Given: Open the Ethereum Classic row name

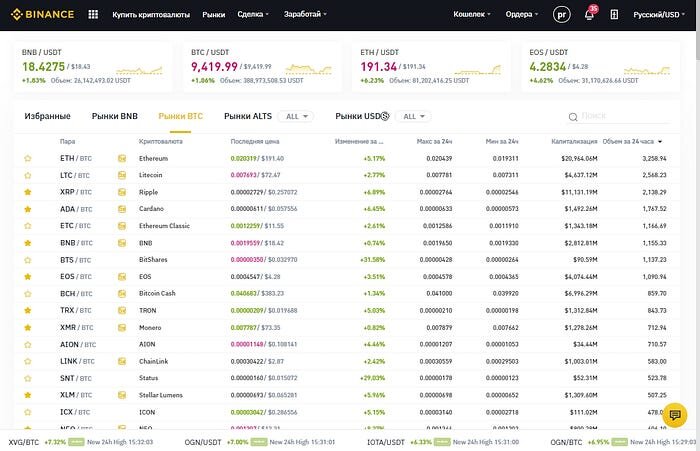Looking at the screenshot, I should click(164, 226).
